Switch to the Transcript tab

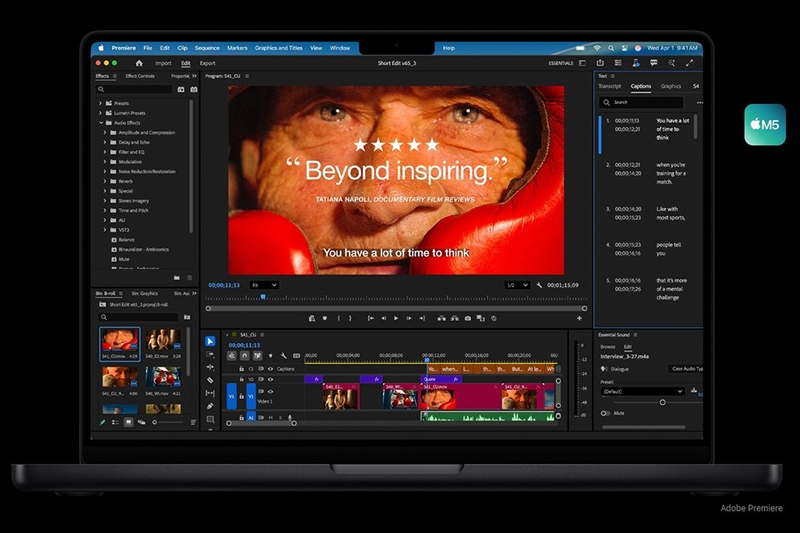pyautogui.click(x=610, y=86)
